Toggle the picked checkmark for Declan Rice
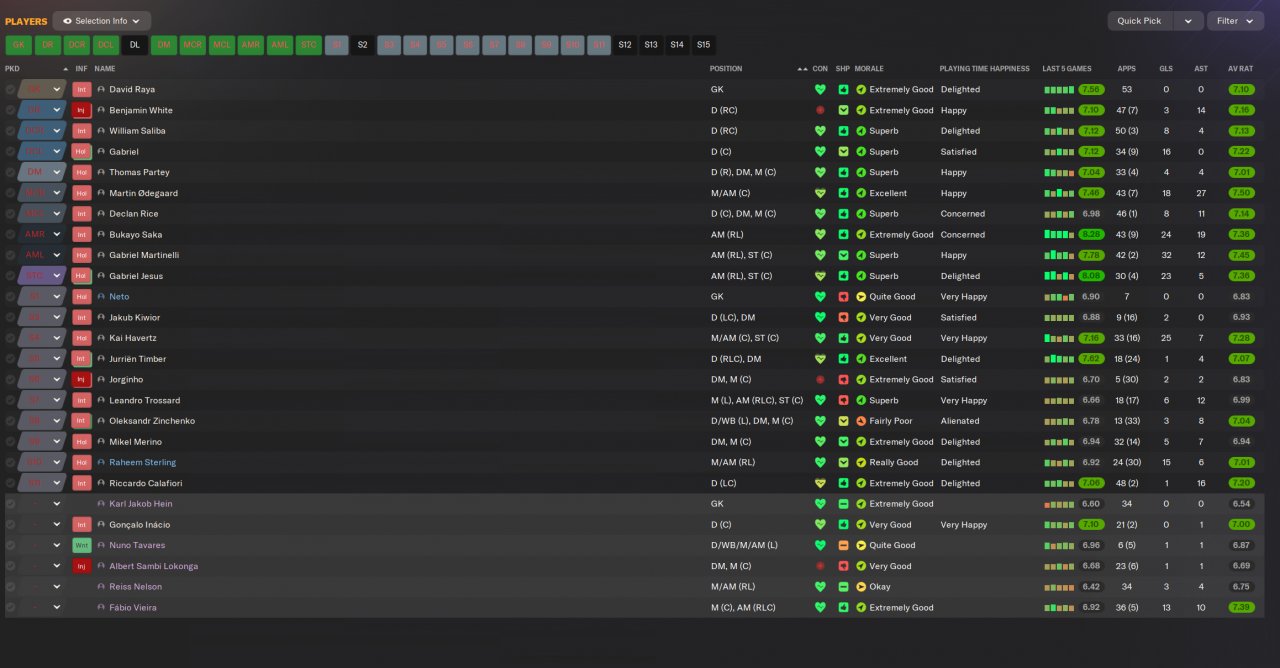This screenshot has height=668, width=1280. pyautogui.click(x=10, y=213)
